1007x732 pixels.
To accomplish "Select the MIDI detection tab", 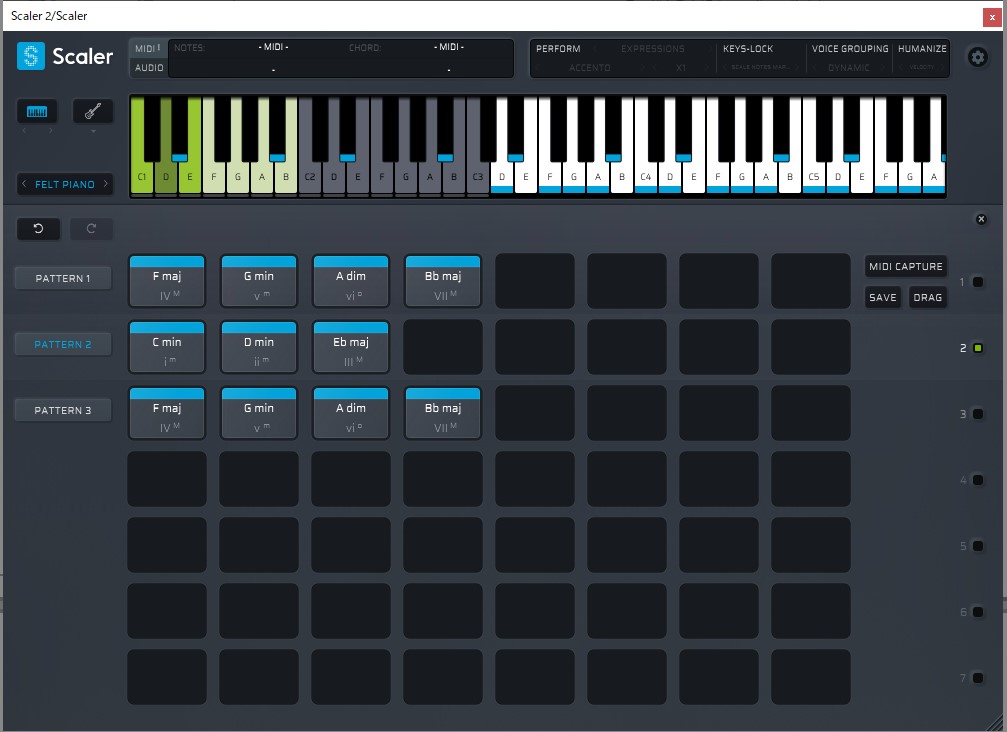I will pyautogui.click(x=148, y=49).
